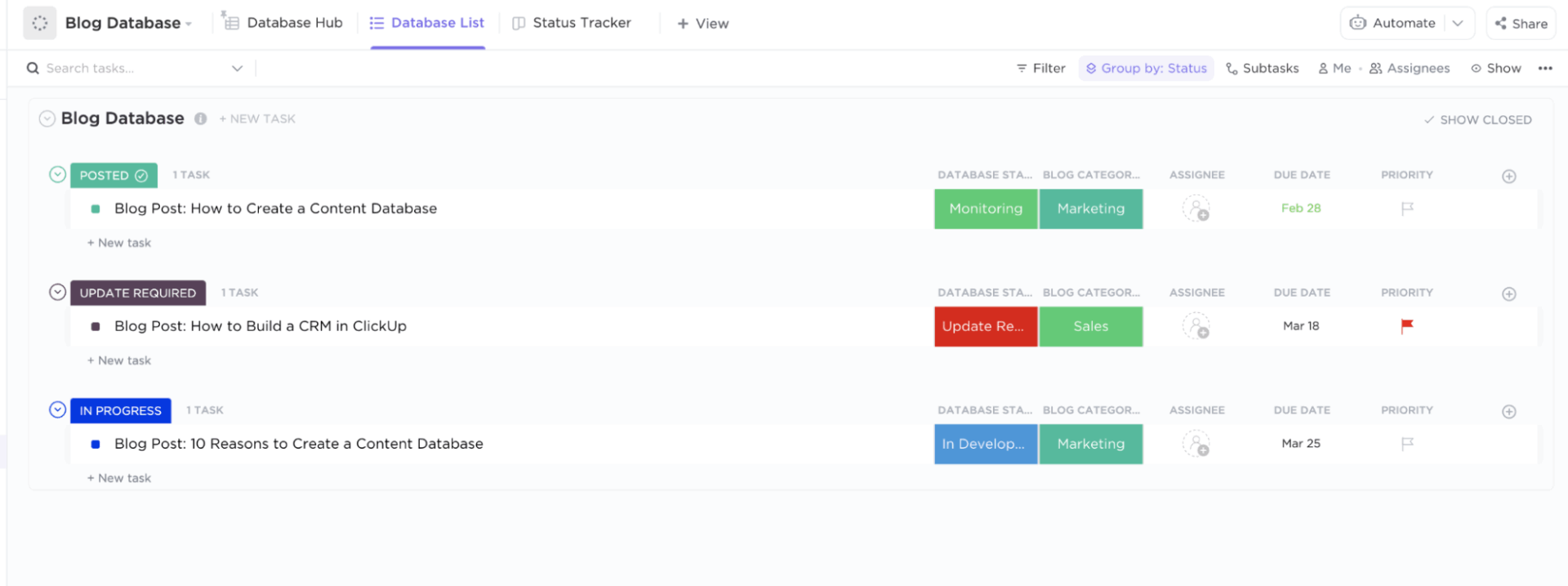Click blue status square of 10 Reasons post
The image size is (1568, 586).
96,445
